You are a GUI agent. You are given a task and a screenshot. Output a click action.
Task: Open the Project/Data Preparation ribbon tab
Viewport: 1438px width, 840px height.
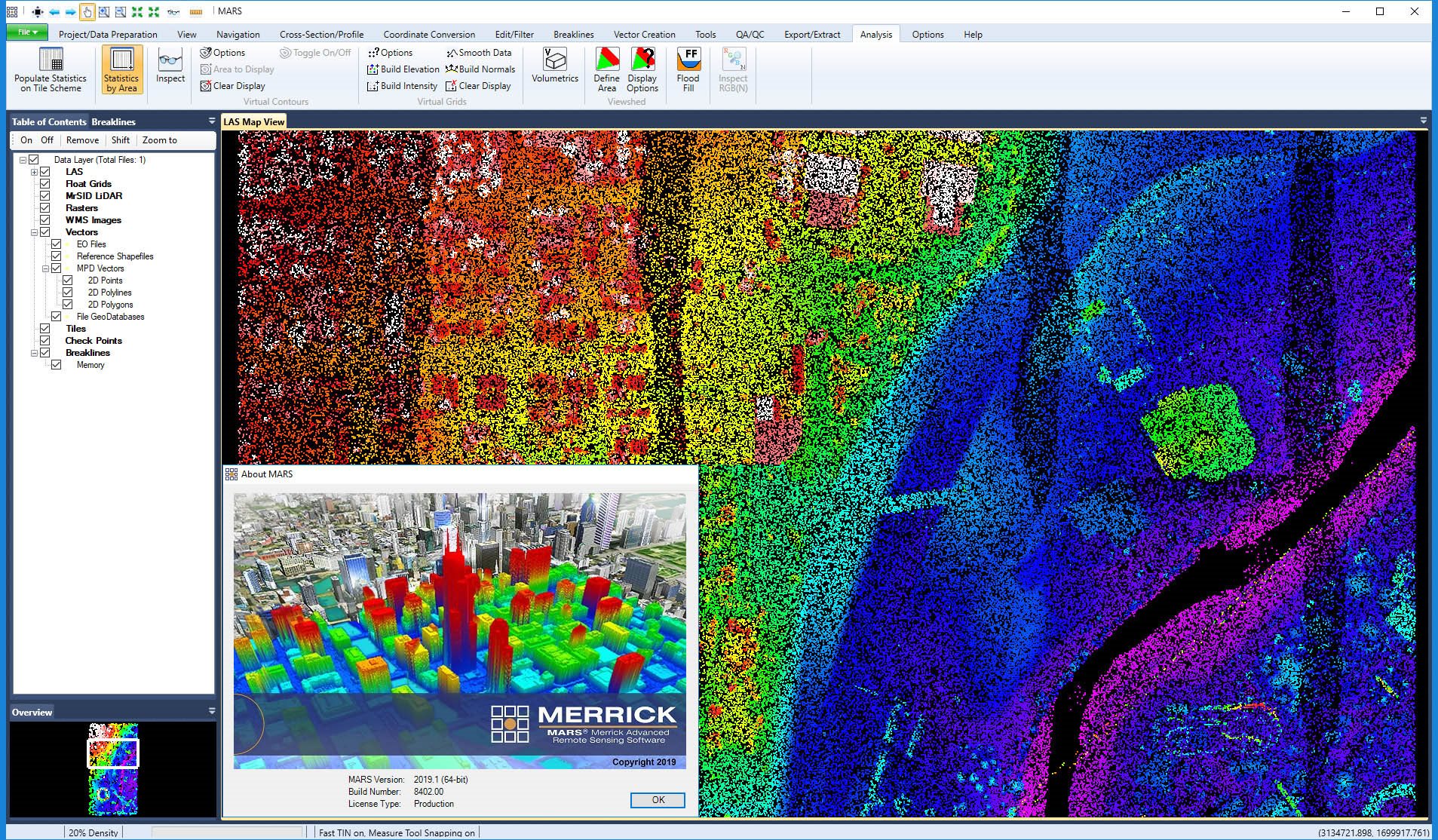tap(108, 35)
